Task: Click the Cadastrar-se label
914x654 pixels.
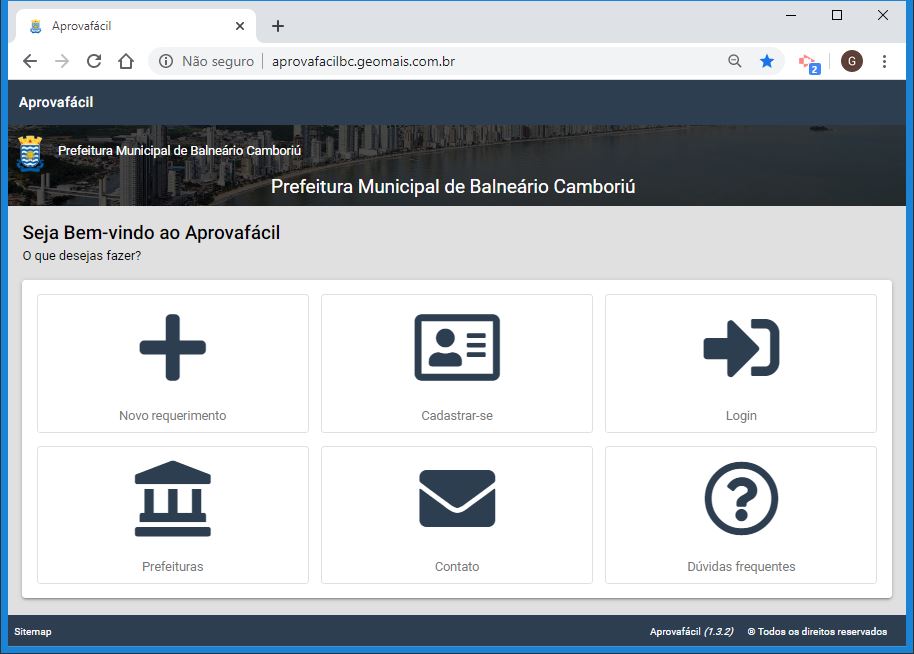Action: click(x=457, y=416)
